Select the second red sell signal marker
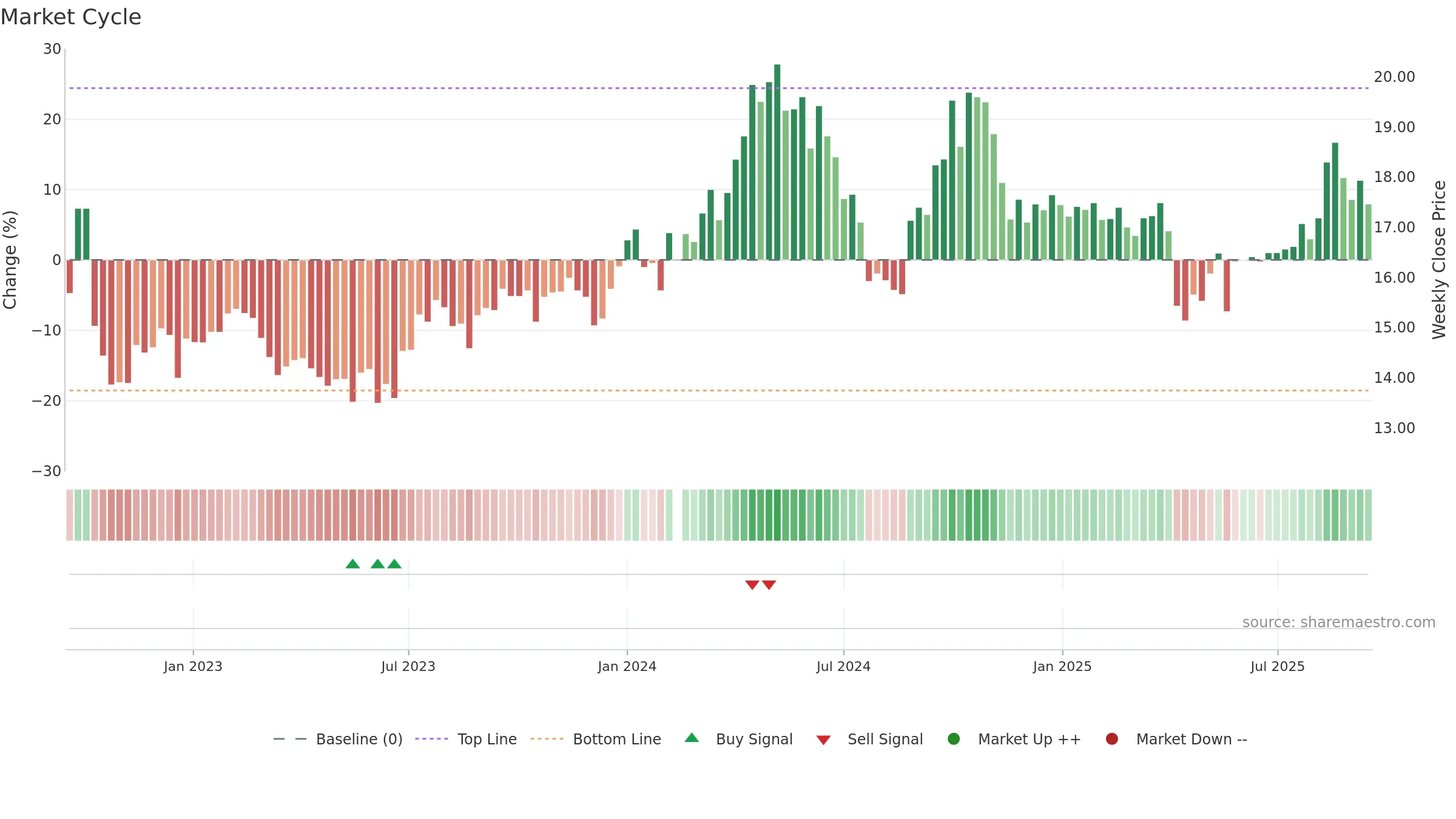Image resolution: width=1456 pixels, height=819 pixels. (x=769, y=585)
